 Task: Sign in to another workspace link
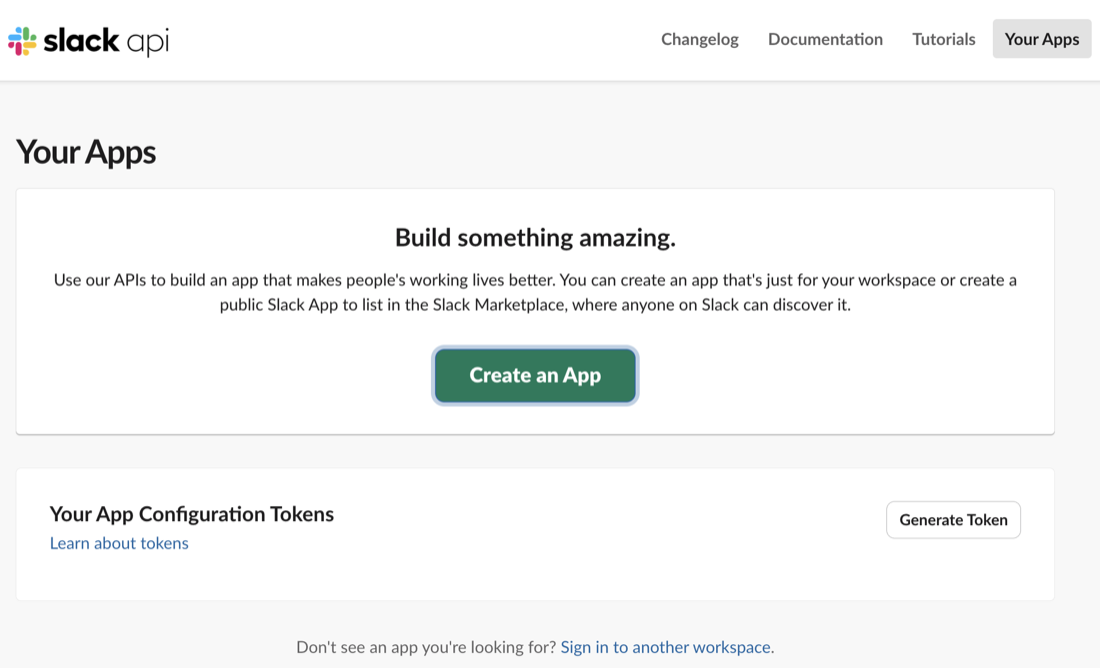pos(666,647)
